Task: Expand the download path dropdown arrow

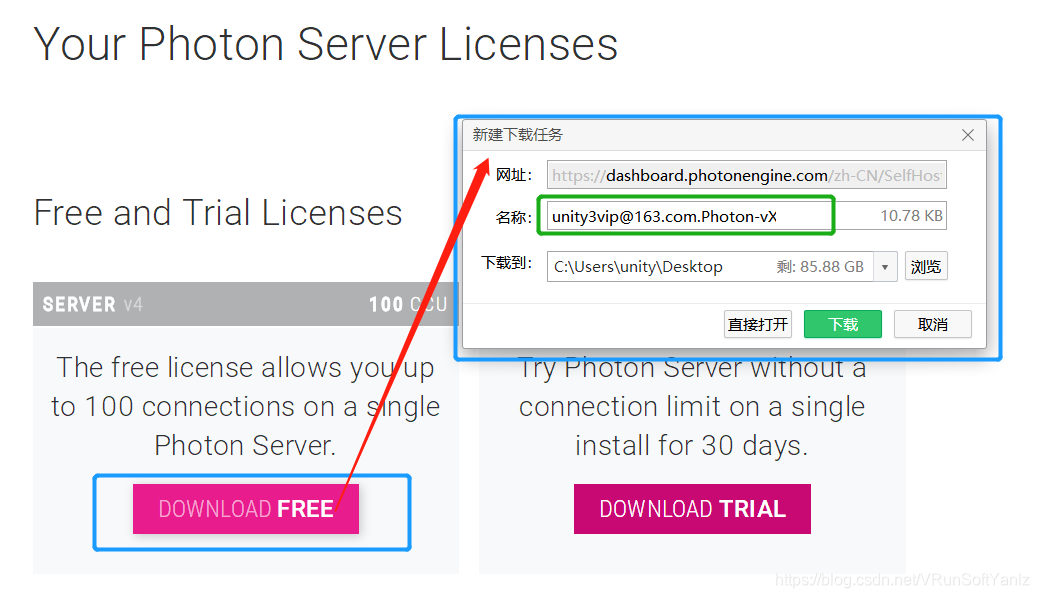Action: tap(885, 267)
